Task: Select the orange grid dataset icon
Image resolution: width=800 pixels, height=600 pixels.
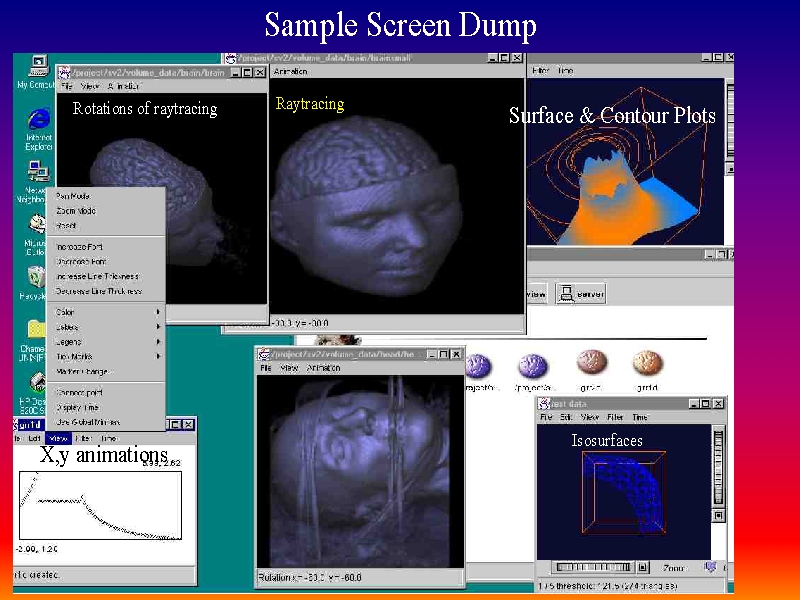Action: pos(647,362)
